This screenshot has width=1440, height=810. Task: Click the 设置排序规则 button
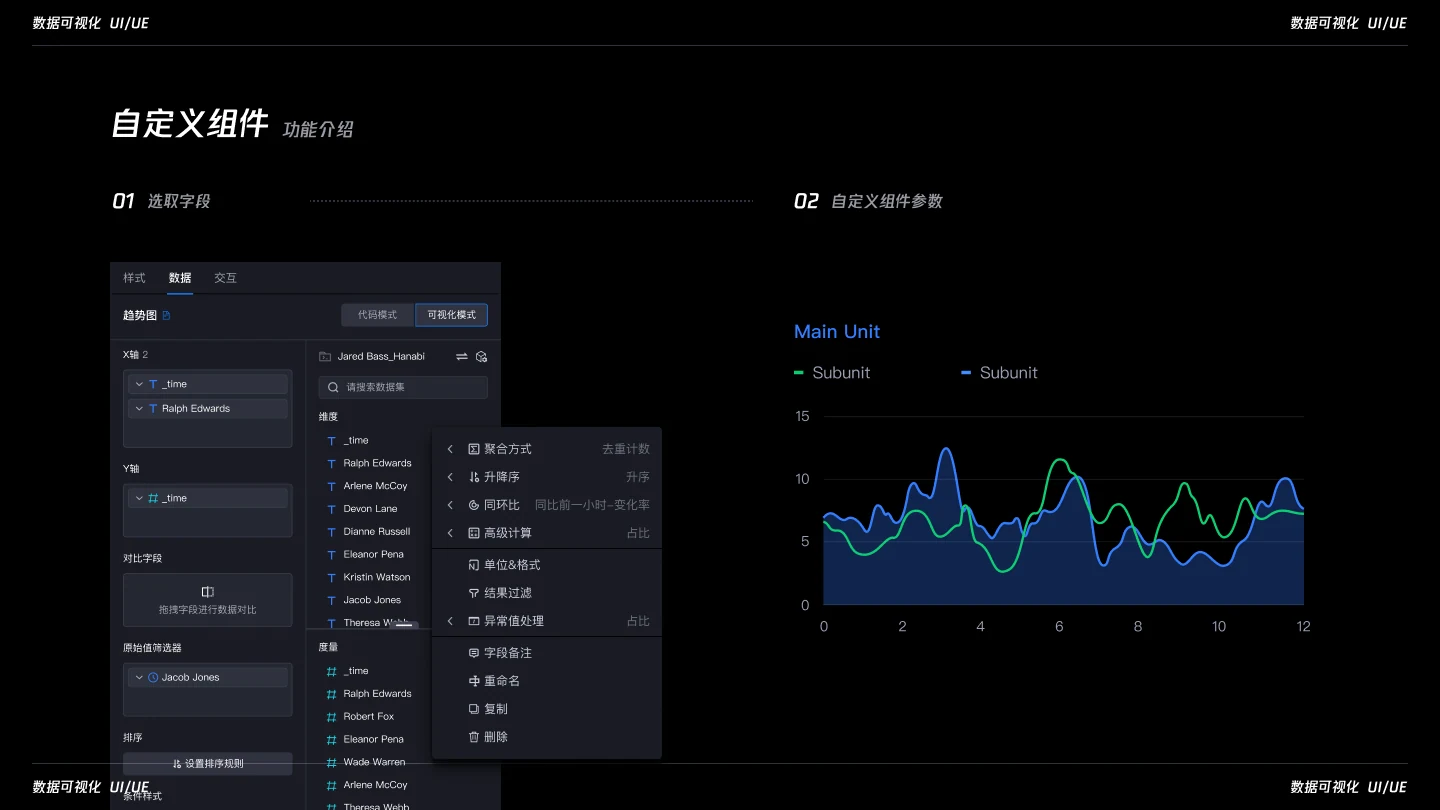pyautogui.click(x=208, y=764)
